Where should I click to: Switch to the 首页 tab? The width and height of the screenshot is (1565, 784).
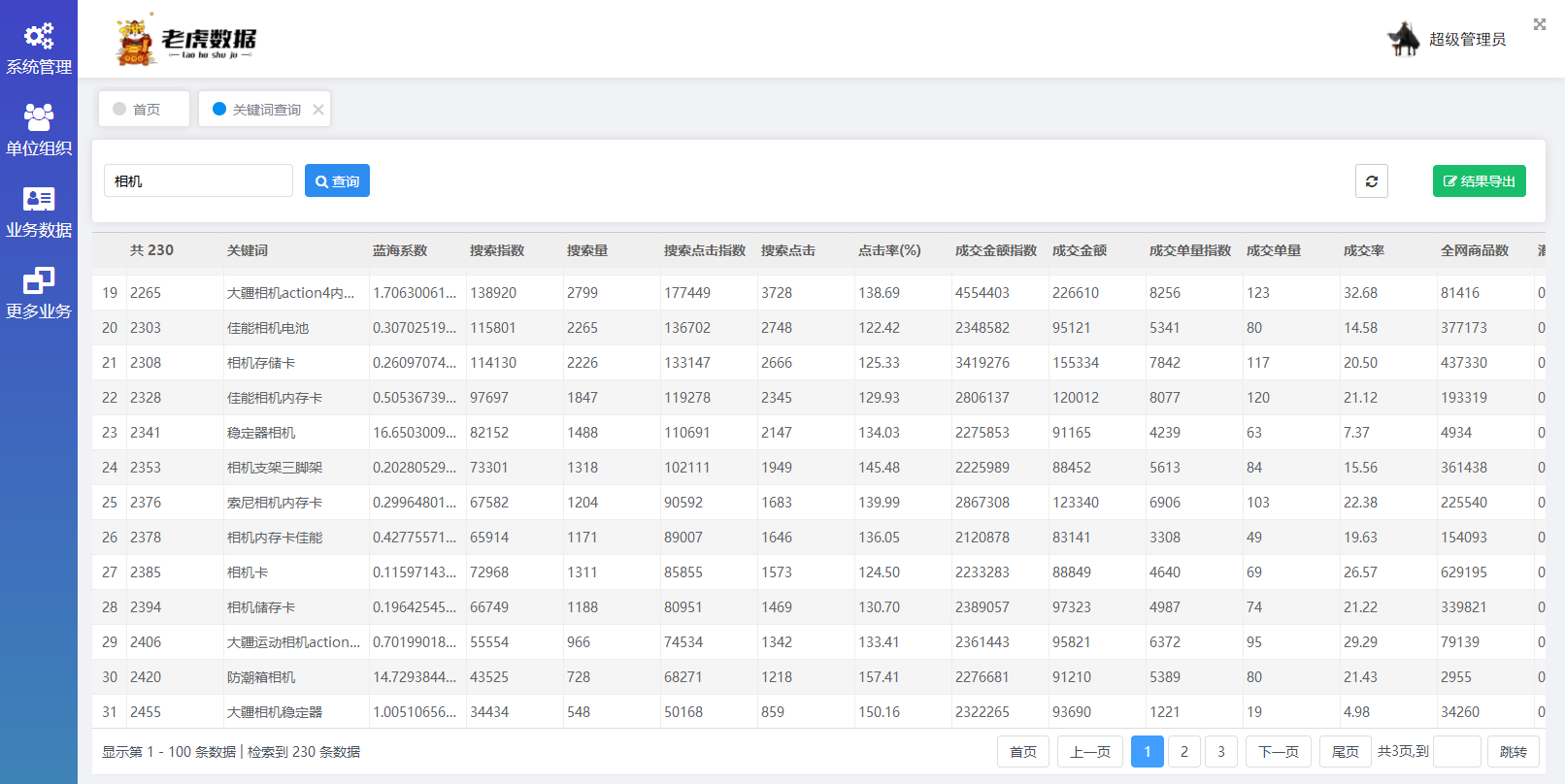[145, 110]
